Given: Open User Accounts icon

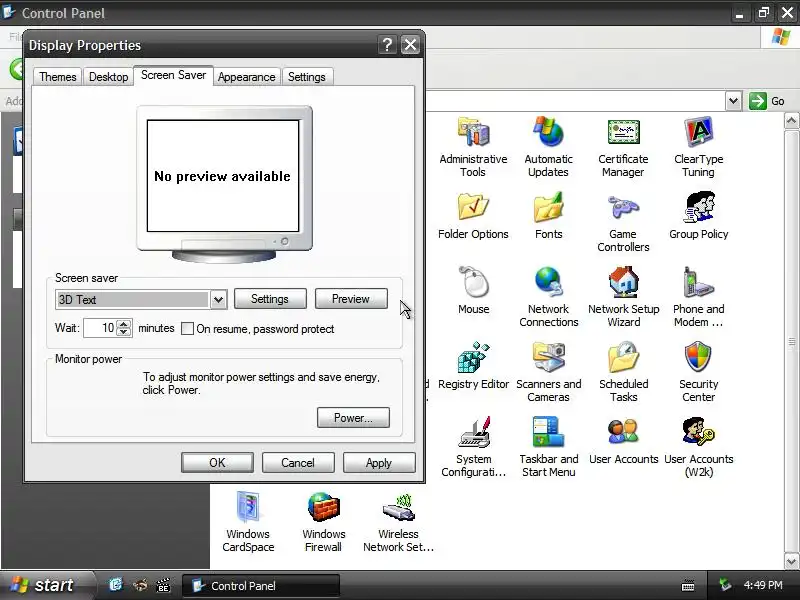Looking at the screenshot, I should [623, 432].
